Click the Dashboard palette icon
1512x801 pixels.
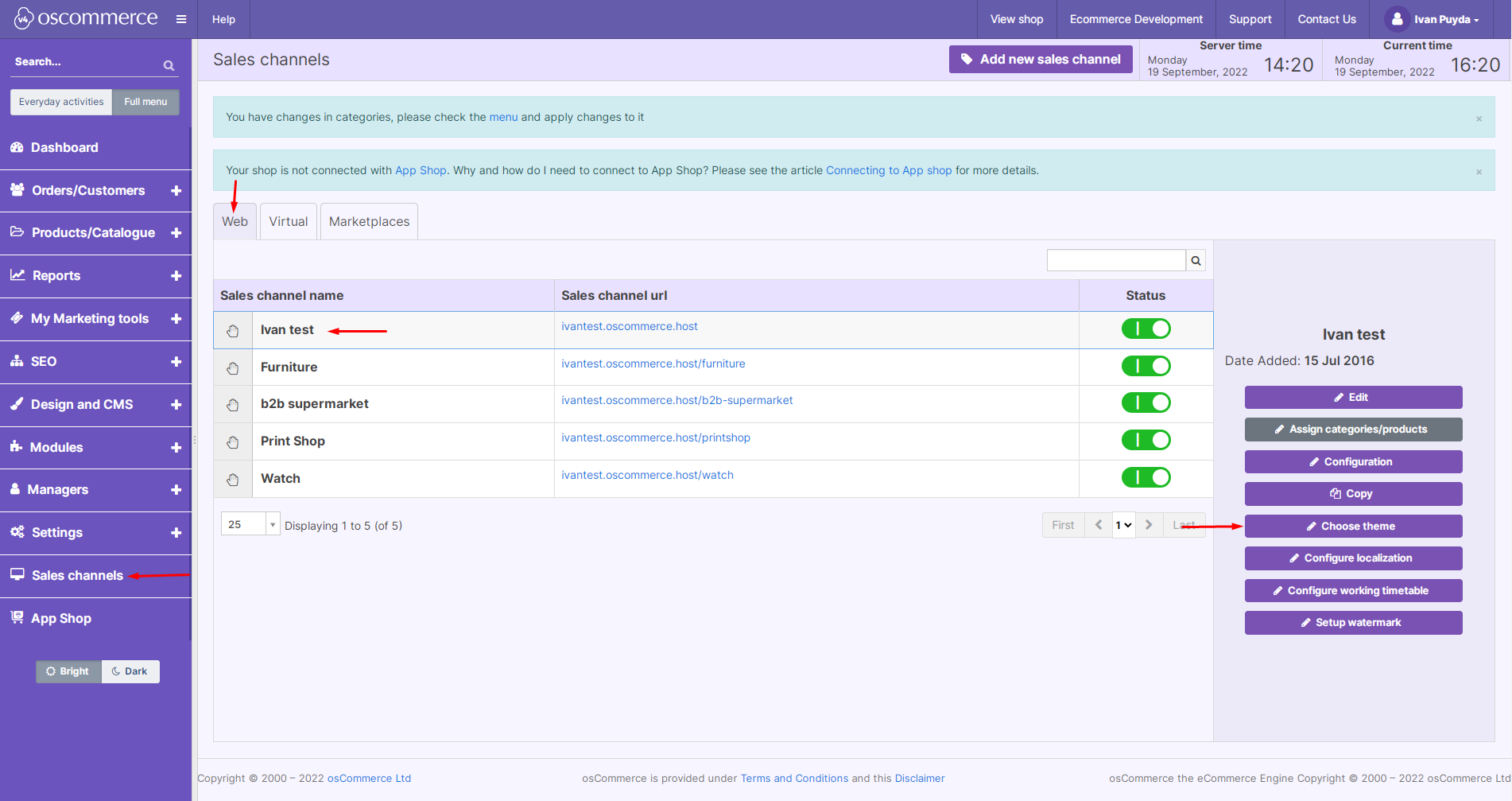click(x=17, y=147)
